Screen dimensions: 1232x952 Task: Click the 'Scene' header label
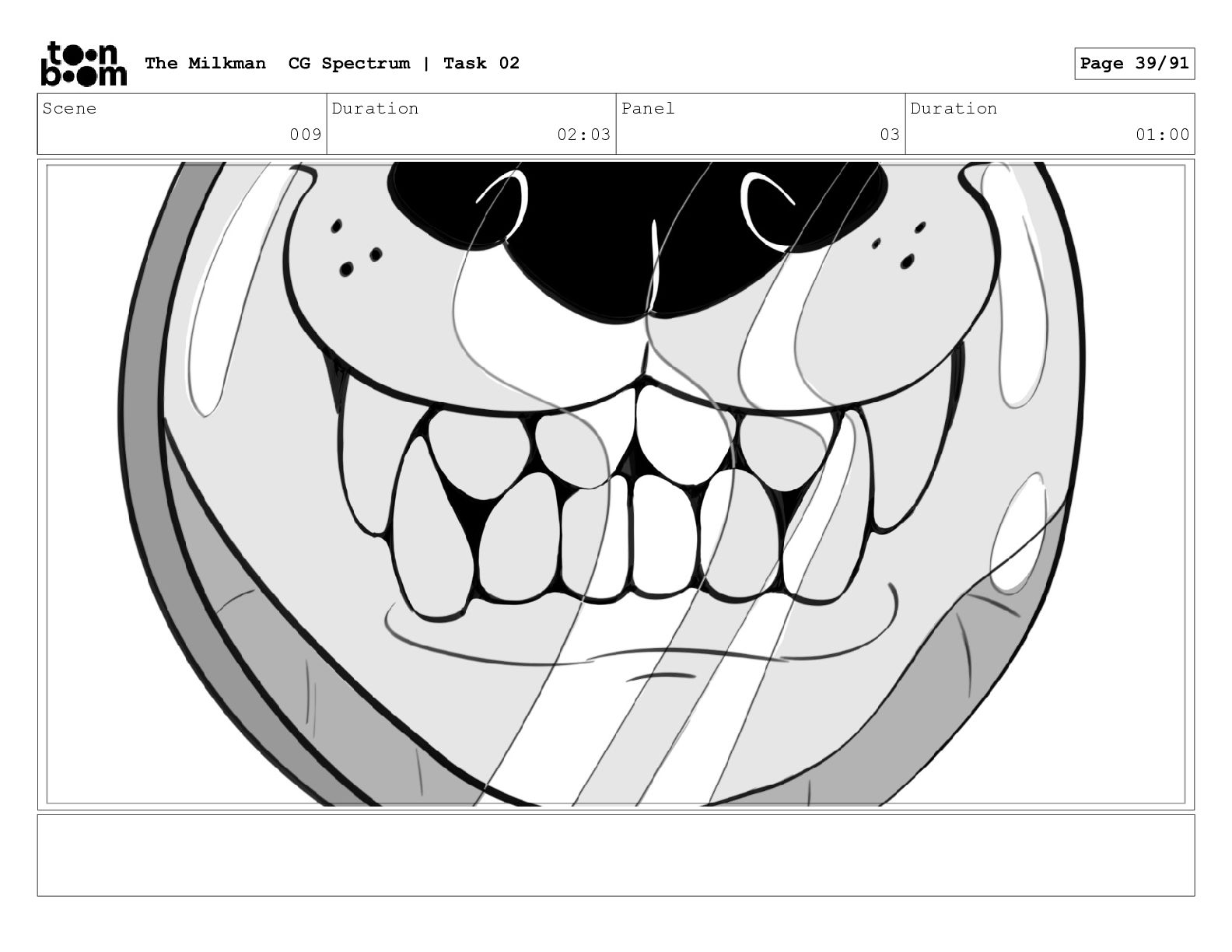click(69, 108)
